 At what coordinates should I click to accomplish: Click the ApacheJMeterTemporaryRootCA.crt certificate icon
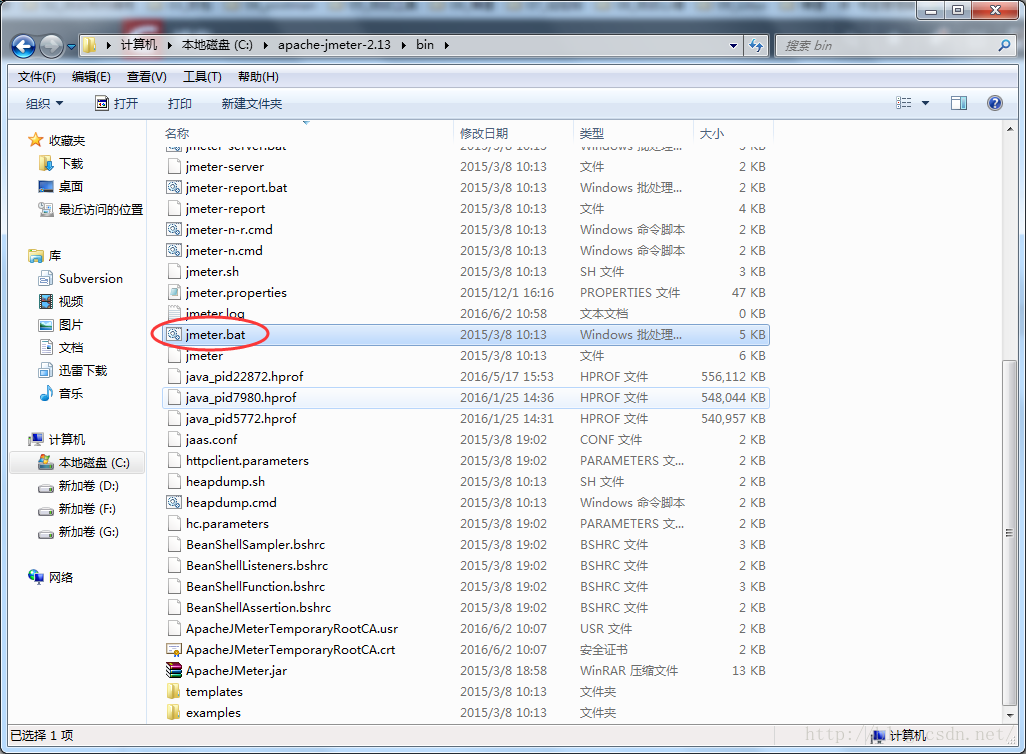point(173,649)
